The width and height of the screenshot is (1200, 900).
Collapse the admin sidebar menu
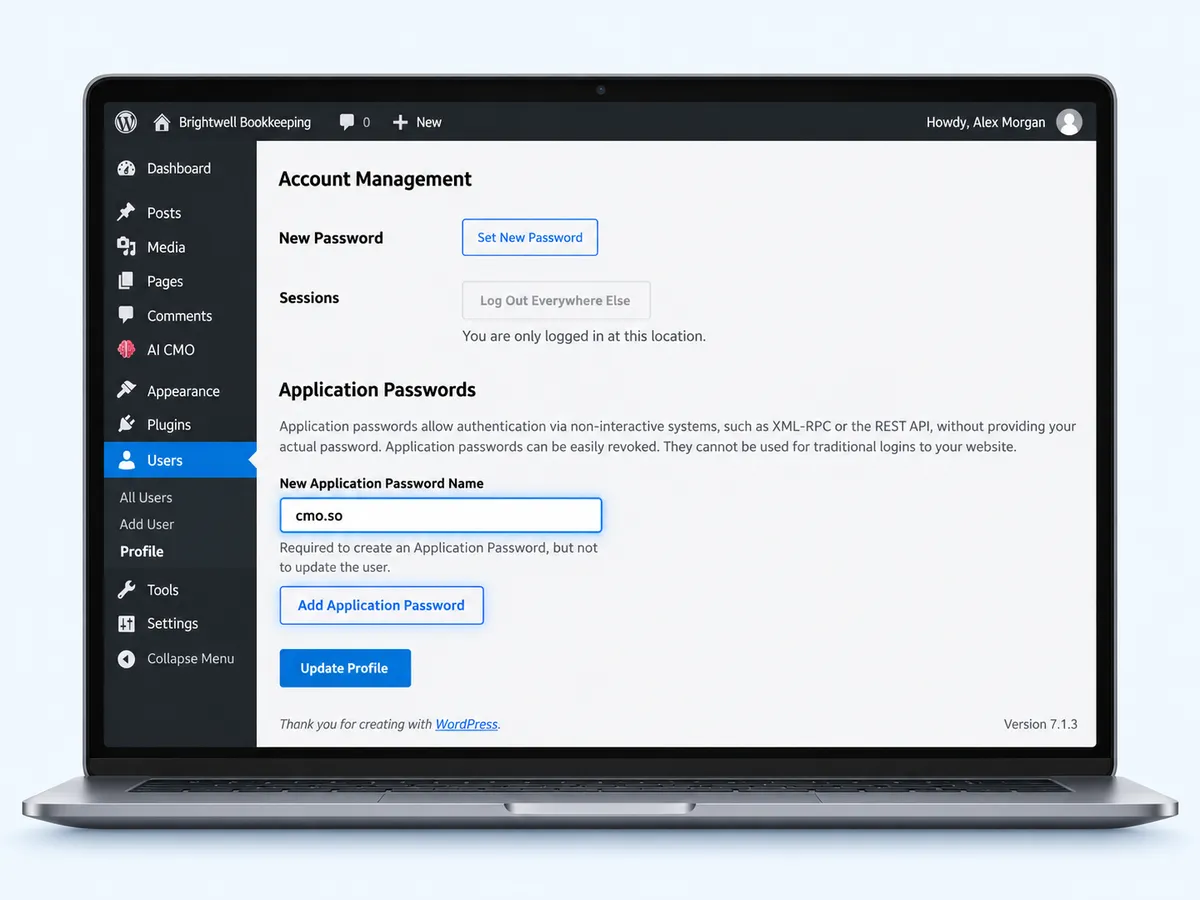pos(191,658)
